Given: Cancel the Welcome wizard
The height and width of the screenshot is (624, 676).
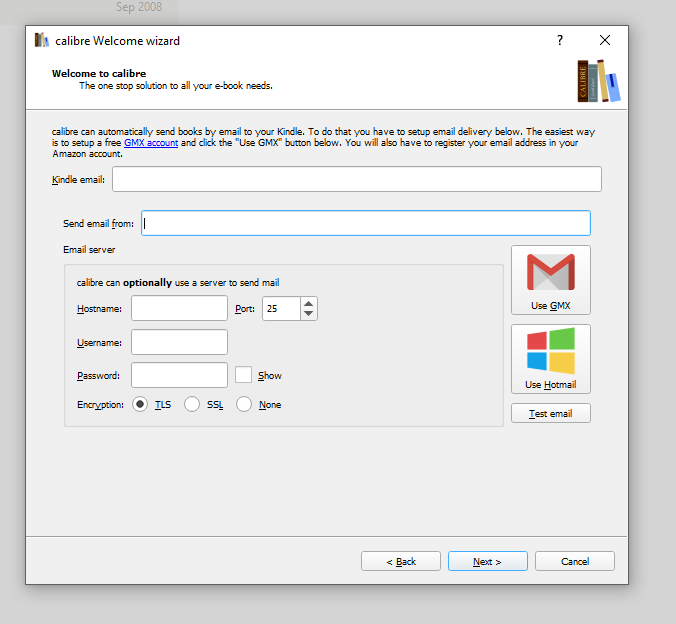Looking at the screenshot, I should click(x=575, y=561).
